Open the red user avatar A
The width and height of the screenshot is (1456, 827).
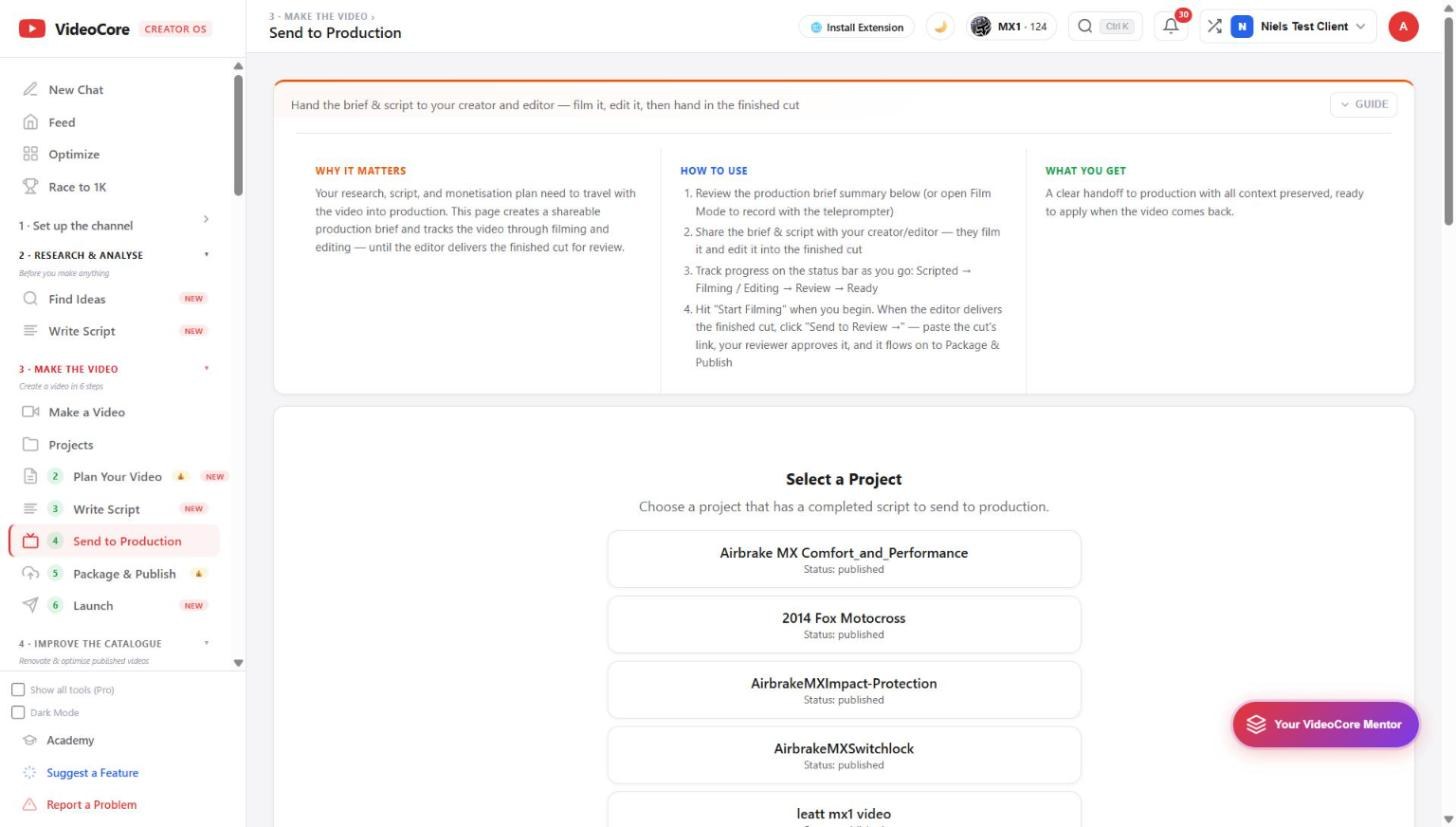pos(1403,27)
